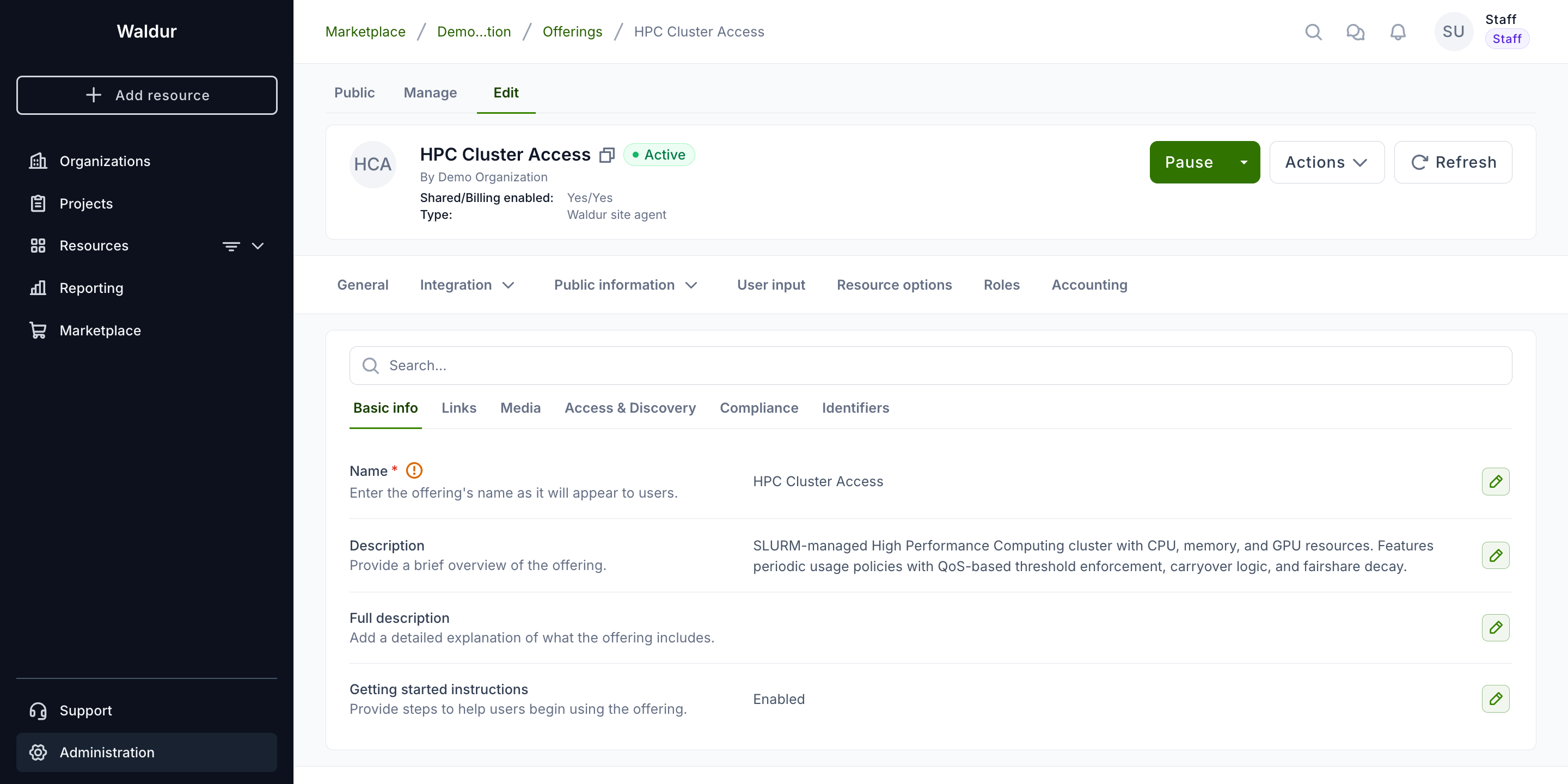Select the Basic info sub-tab
The height and width of the screenshot is (784, 1568).
click(385, 408)
